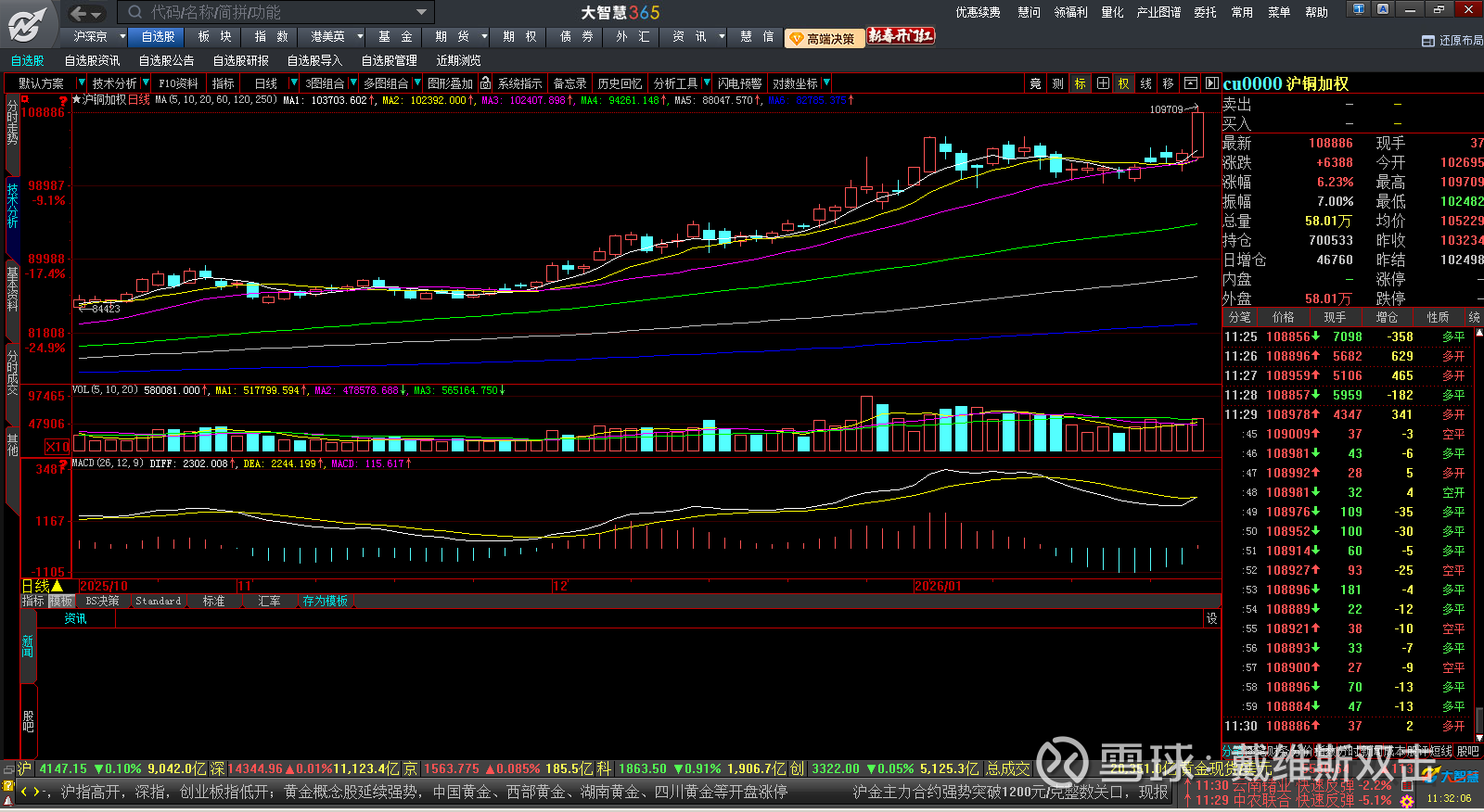Open 自选股管理 link
Image resolution: width=1484 pixels, height=812 pixels.
tap(390, 61)
